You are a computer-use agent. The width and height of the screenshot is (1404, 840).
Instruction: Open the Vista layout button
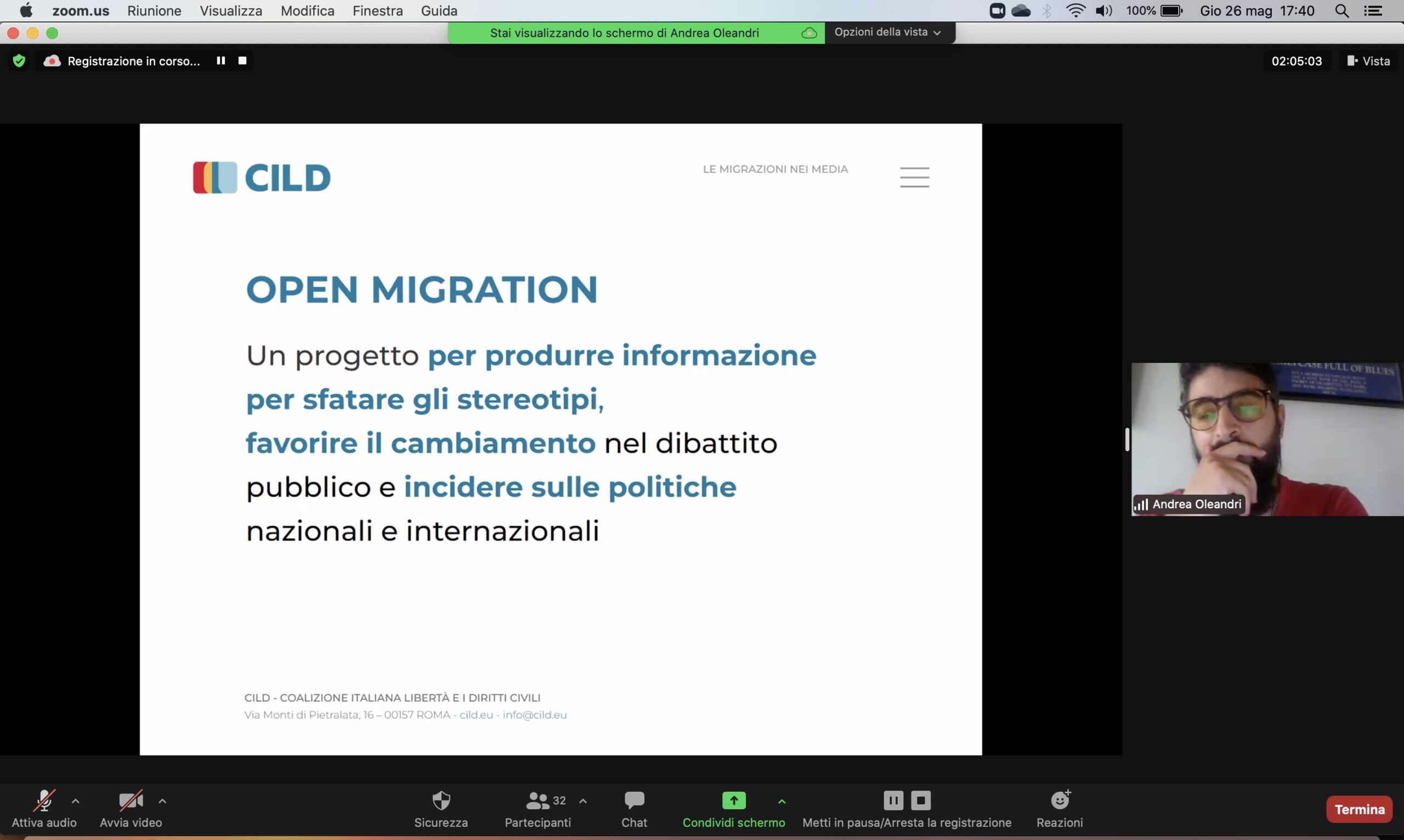click(1368, 60)
